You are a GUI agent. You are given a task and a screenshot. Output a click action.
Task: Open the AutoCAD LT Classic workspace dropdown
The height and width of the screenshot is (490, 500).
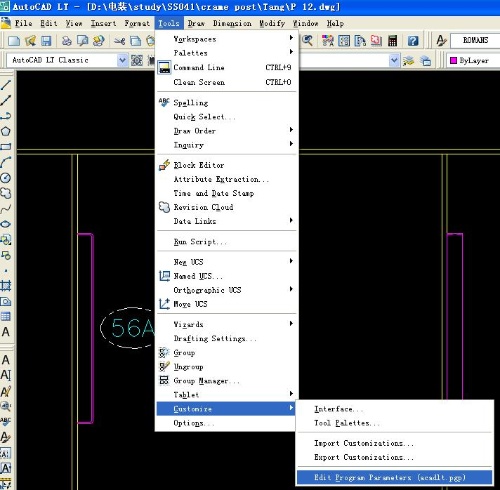click(122, 60)
